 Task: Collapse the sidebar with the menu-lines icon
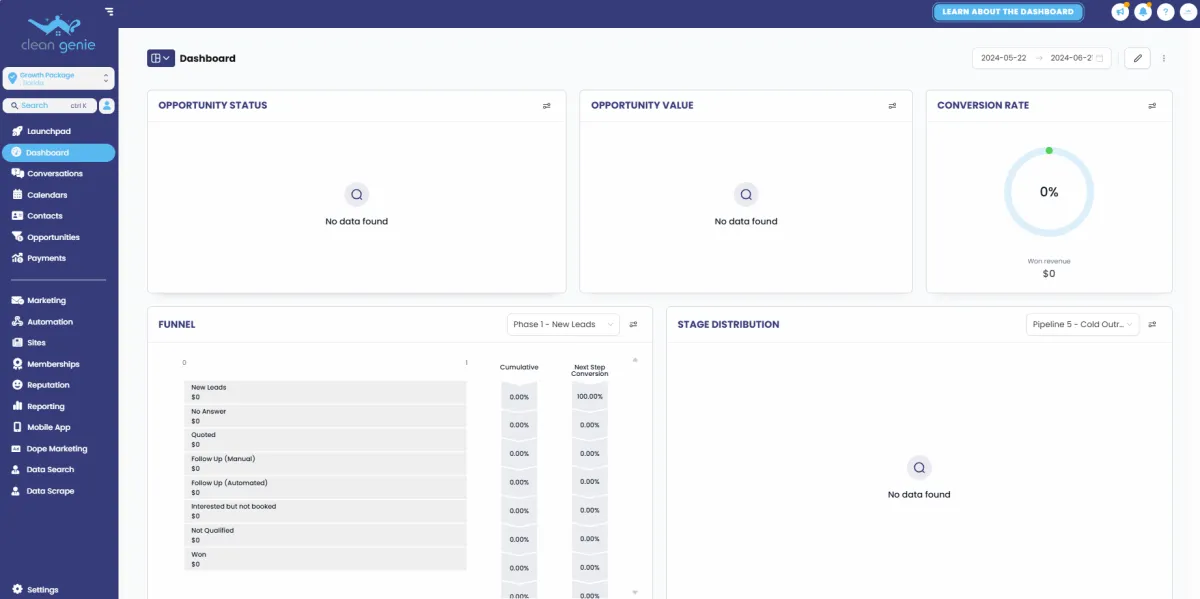[109, 12]
